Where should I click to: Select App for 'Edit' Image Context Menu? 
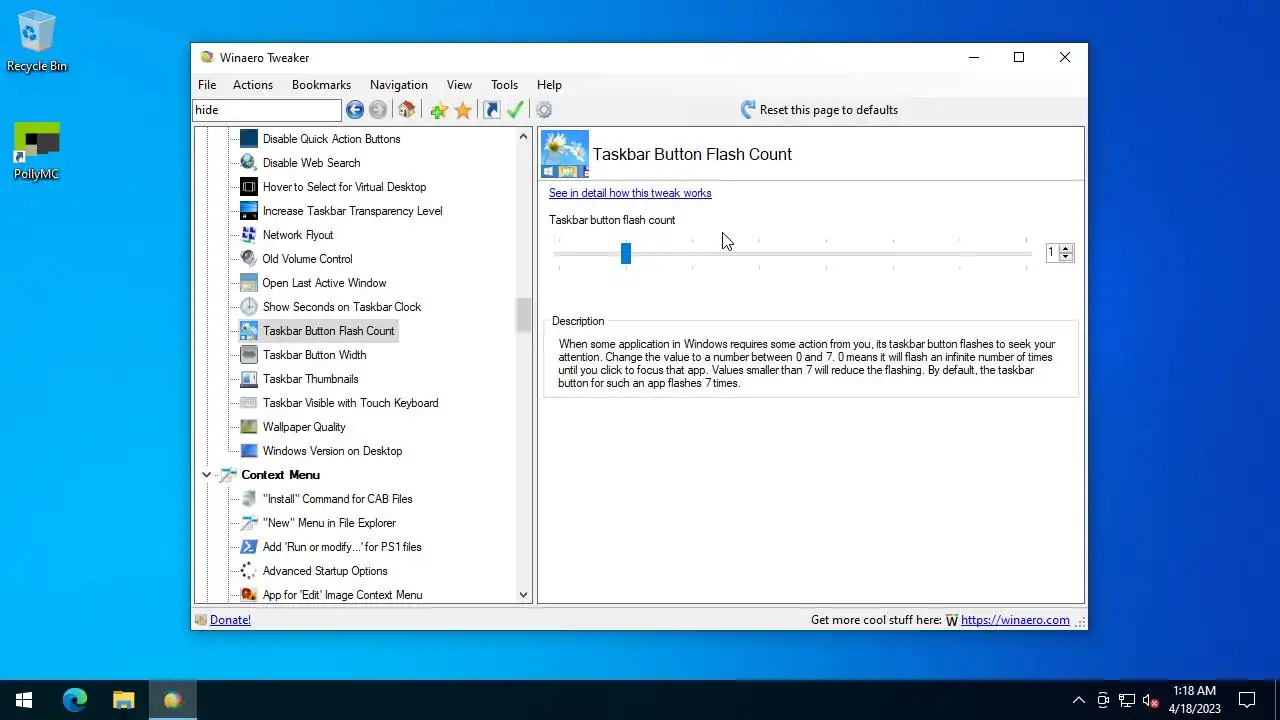tap(342, 595)
